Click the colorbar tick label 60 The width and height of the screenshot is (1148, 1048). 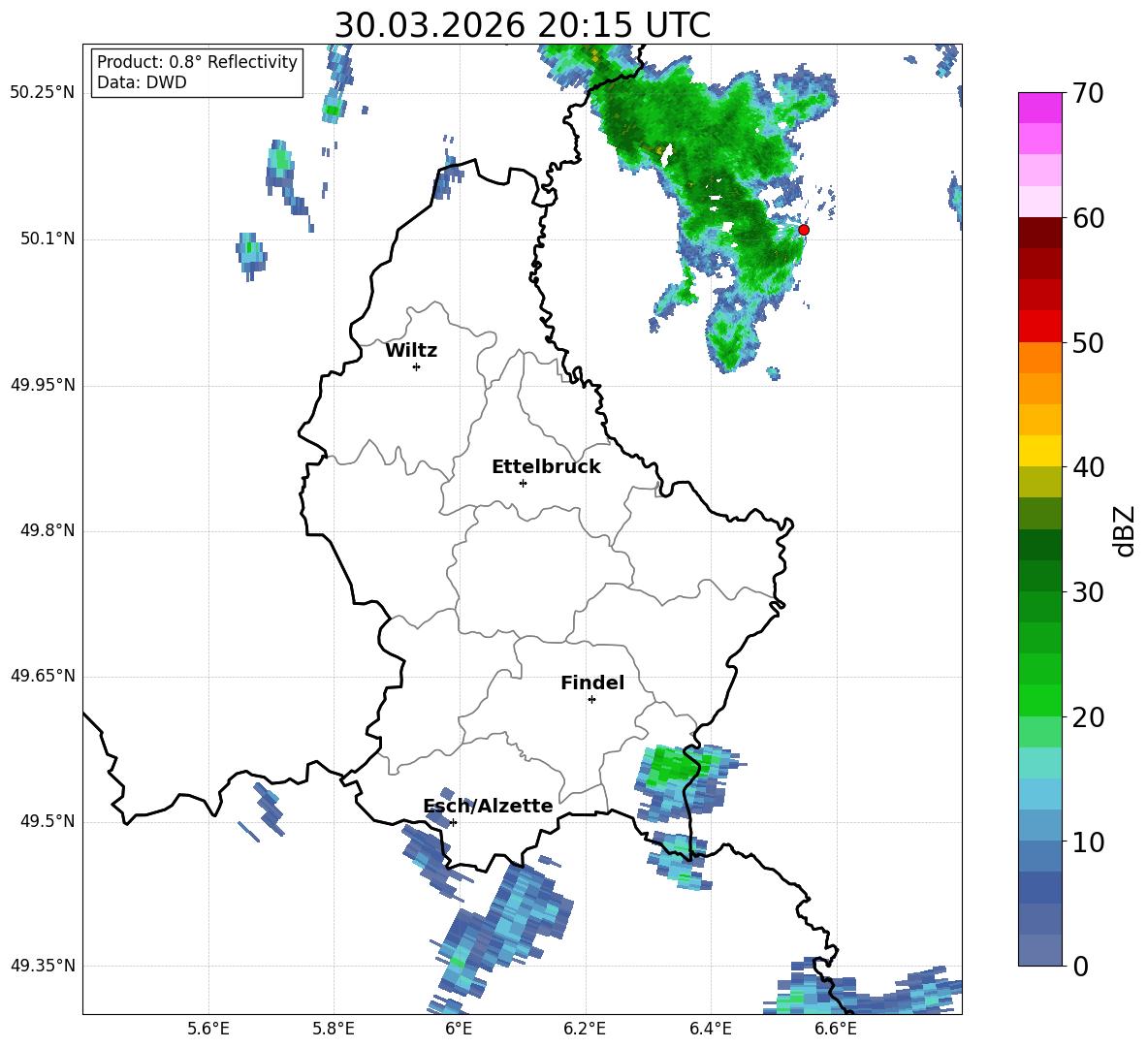point(1088,218)
